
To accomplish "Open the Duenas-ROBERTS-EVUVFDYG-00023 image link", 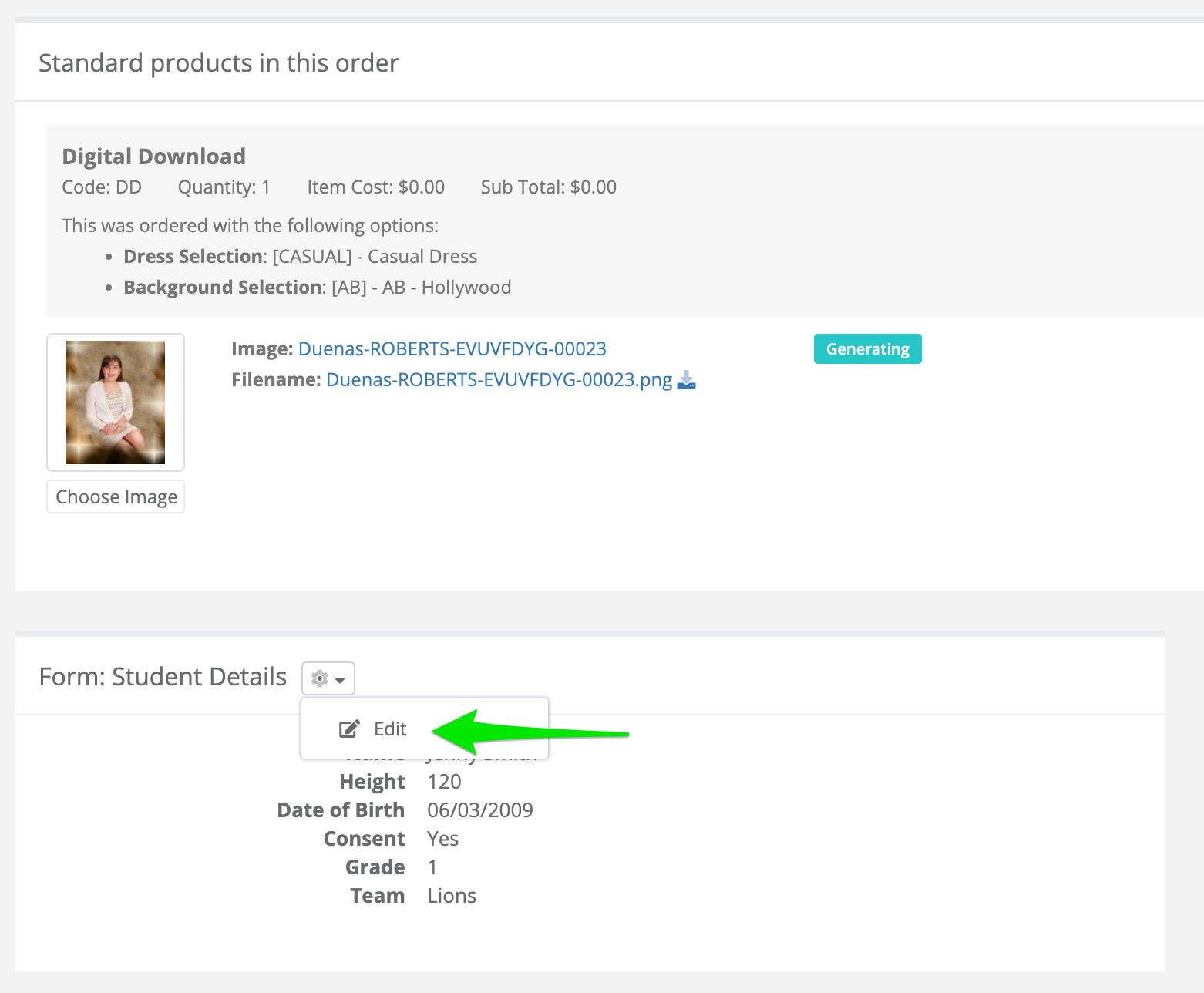I will pyautogui.click(x=452, y=348).
